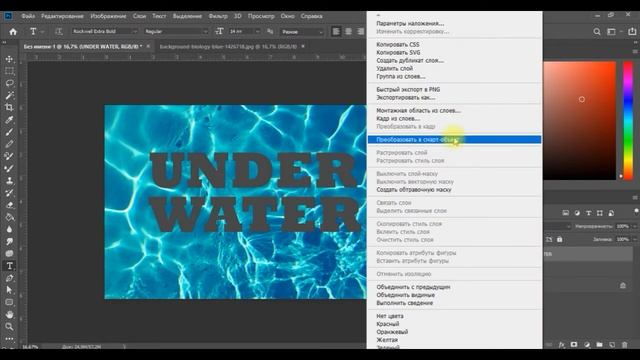640x360 pixels.
Task: Open the Слои menu in menu bar
Action: click(x=139, y=16)
